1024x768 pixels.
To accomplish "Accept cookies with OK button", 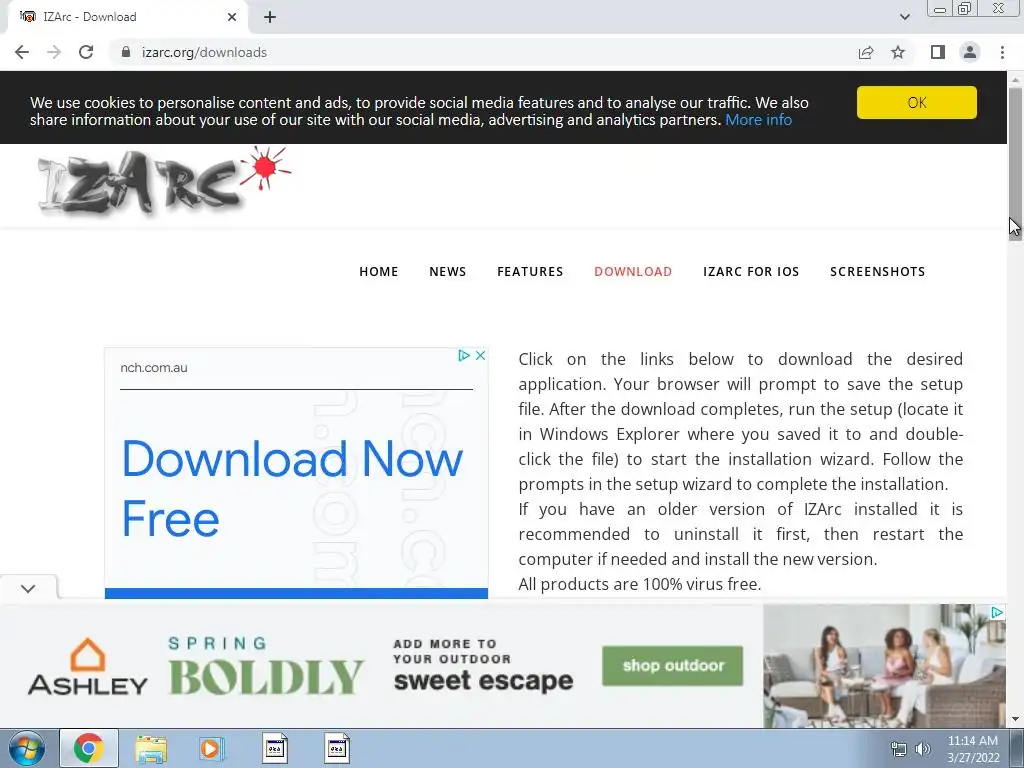I will pos(917,103).
